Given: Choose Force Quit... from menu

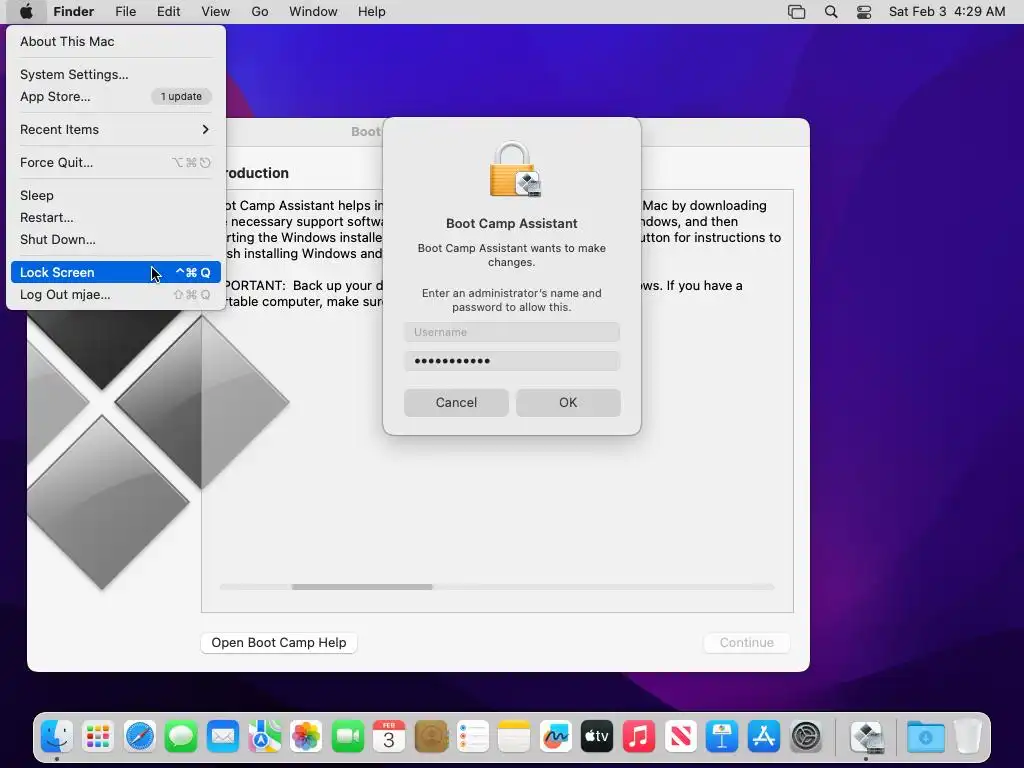Looking at the screenshot, I should click(116, 163).
